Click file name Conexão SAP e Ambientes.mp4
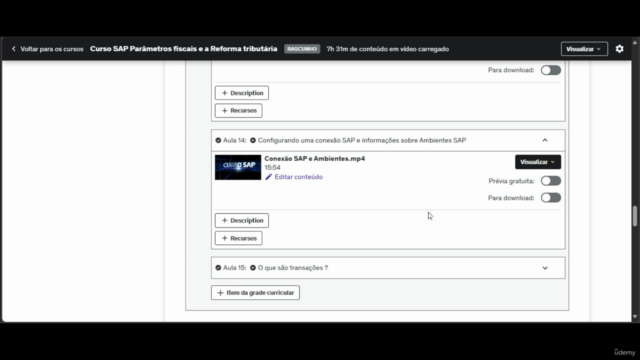 315,159
